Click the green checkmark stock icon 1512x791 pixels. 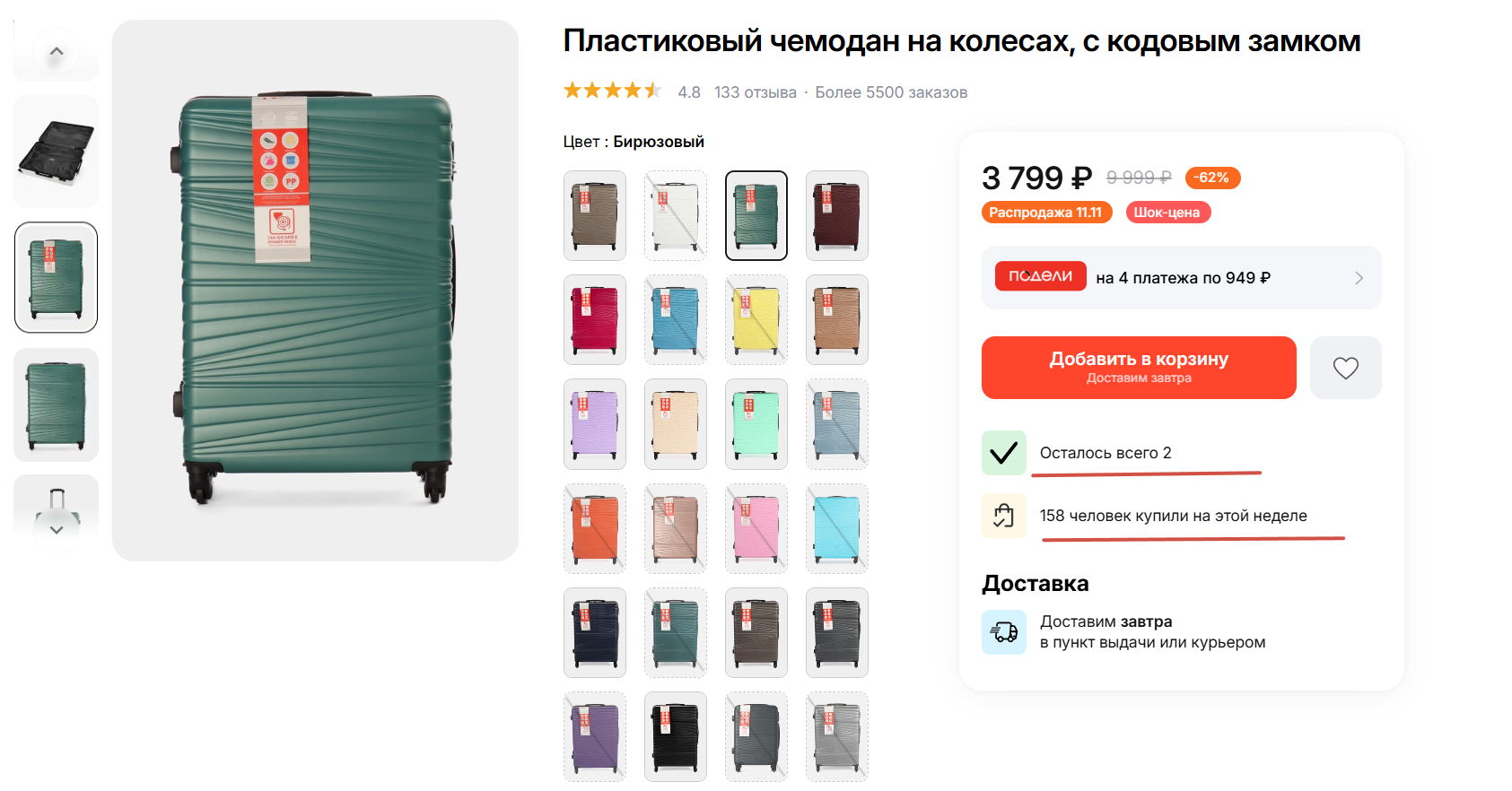coord(1003,453)
